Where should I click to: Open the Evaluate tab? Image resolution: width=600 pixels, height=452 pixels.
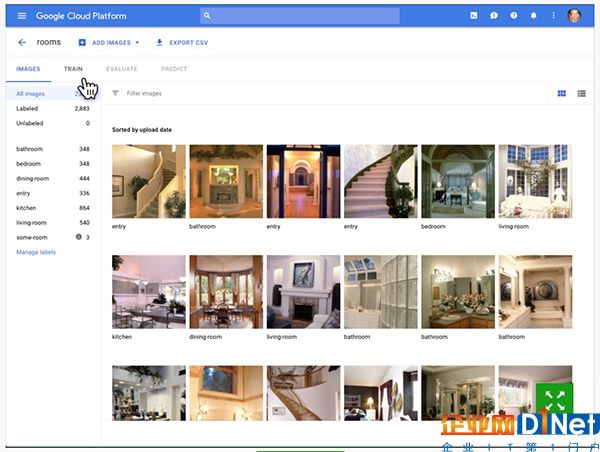[122, 69]
